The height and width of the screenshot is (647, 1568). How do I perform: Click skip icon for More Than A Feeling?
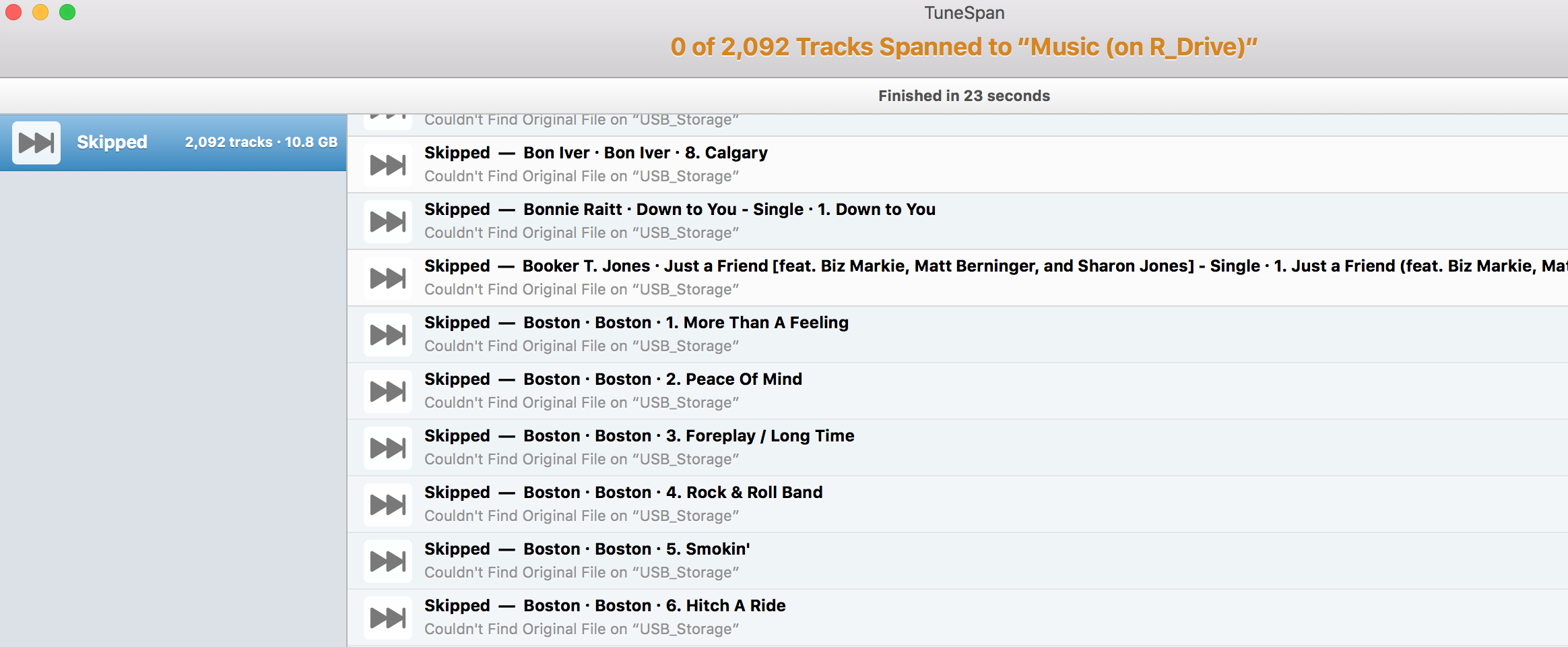(x=388, y=335)
